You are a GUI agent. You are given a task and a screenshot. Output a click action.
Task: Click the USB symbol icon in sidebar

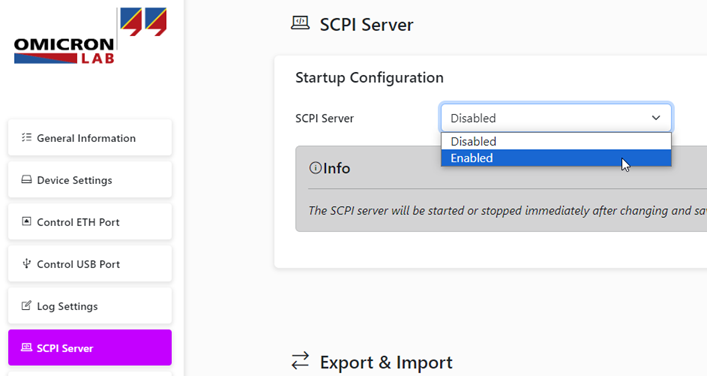[27, 264]
